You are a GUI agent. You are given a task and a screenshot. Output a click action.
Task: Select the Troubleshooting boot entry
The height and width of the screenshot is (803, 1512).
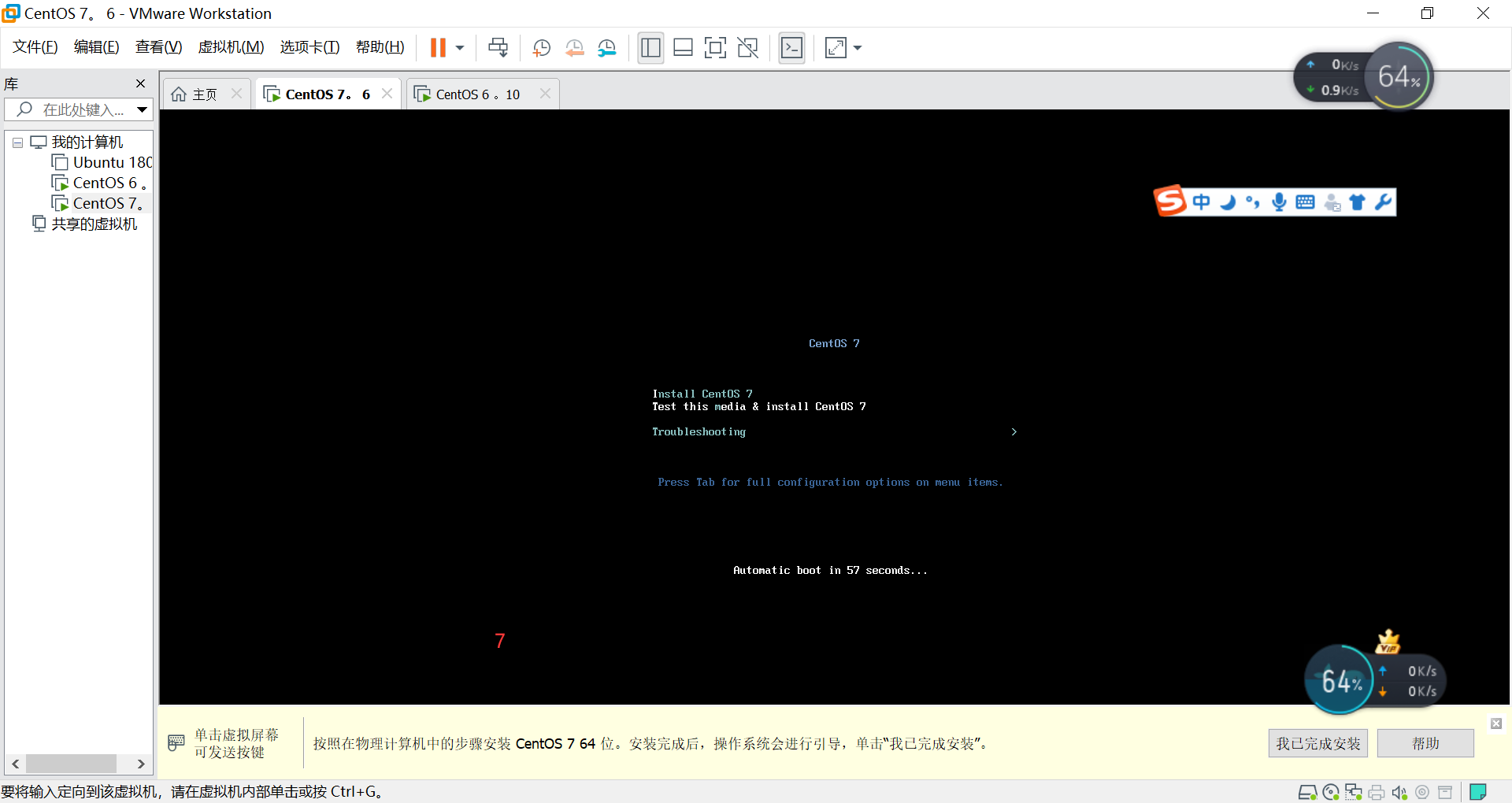click(699, 431)
